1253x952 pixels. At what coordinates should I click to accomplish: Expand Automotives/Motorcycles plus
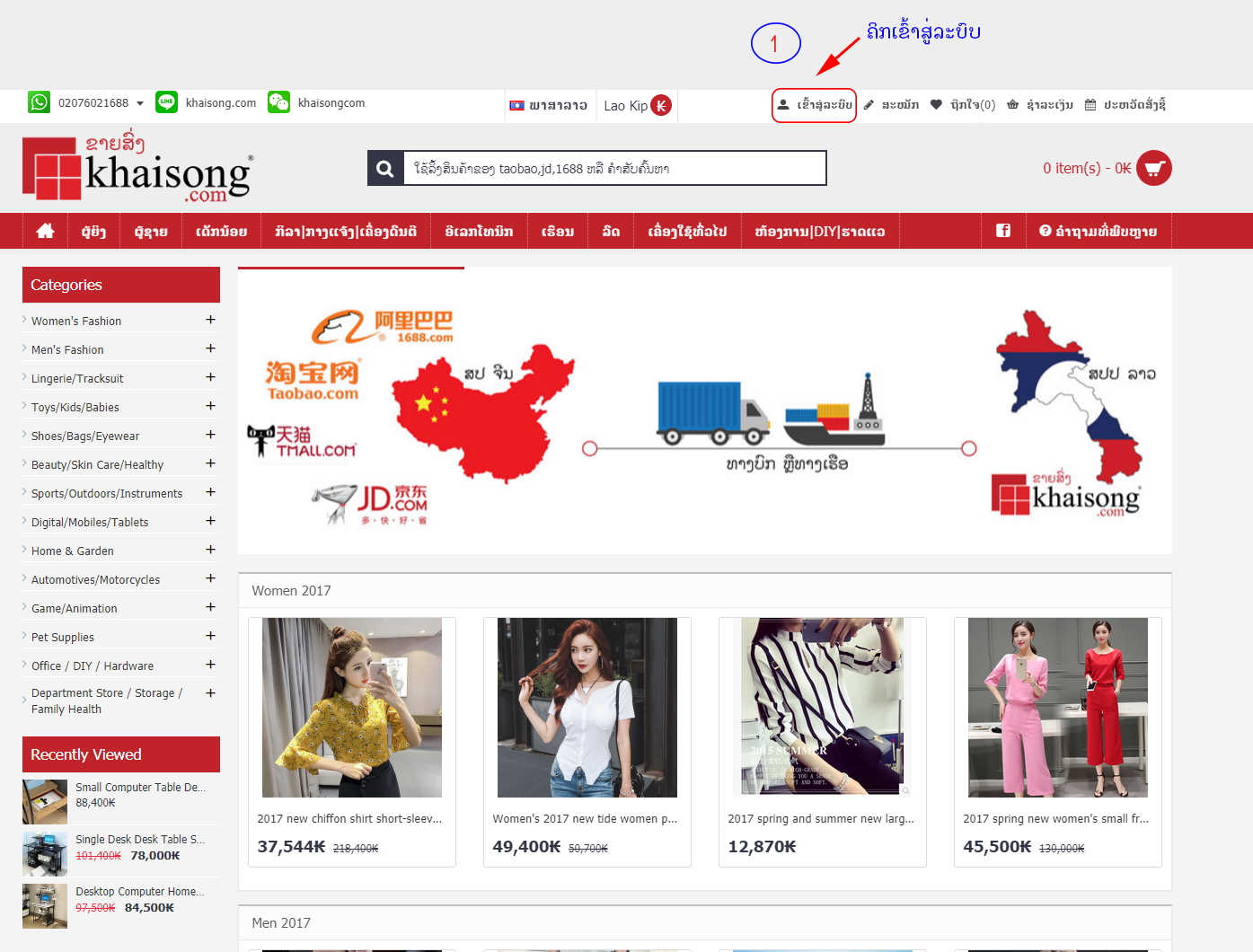click(210, 578)
